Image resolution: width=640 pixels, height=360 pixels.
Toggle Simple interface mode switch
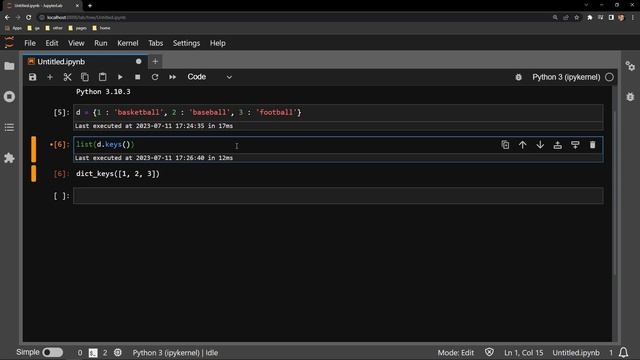click(53, 352)
